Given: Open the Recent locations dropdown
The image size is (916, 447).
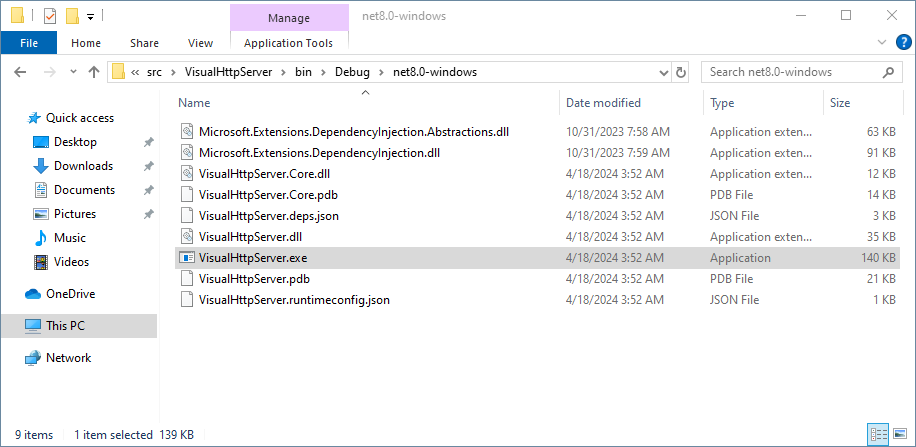Looking at the screenshot, I should coord(73,72).
